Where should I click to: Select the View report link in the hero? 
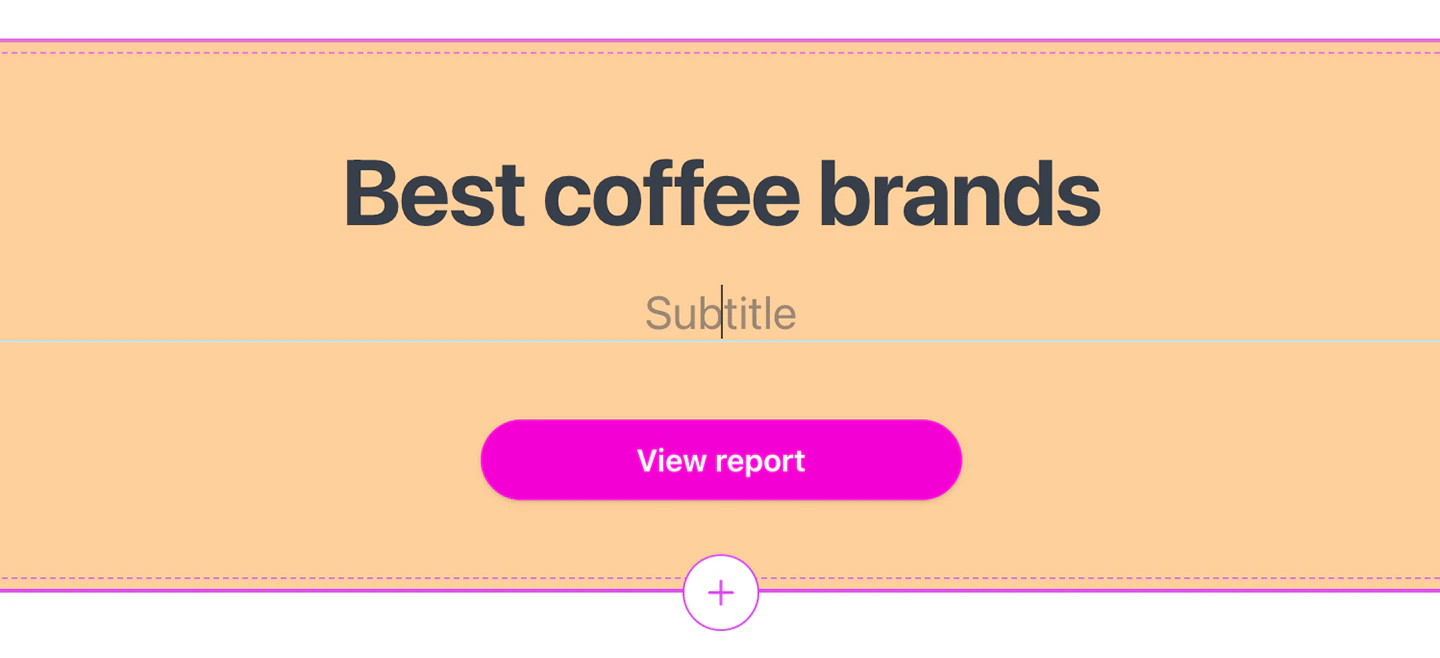point(721,460)
